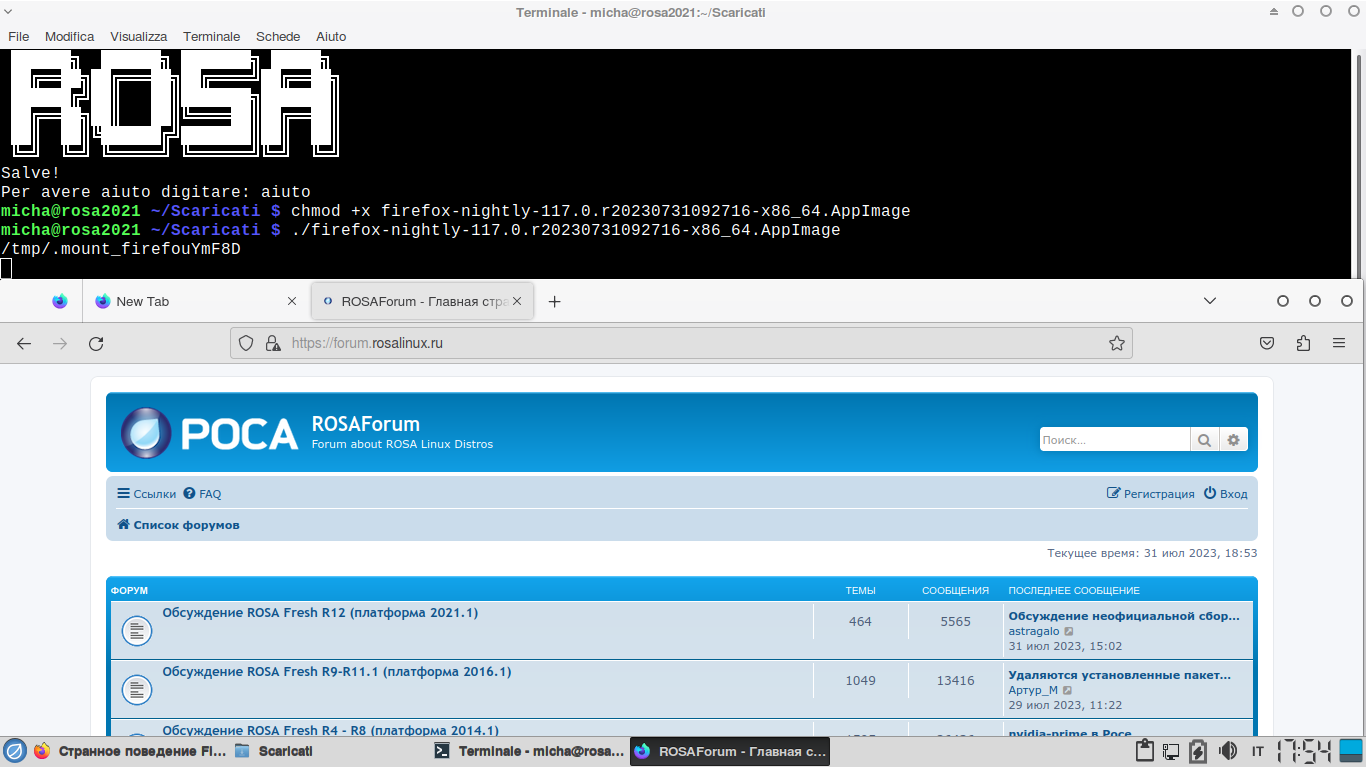Open Firefox application hamburger menu

tap(1339, 343)
